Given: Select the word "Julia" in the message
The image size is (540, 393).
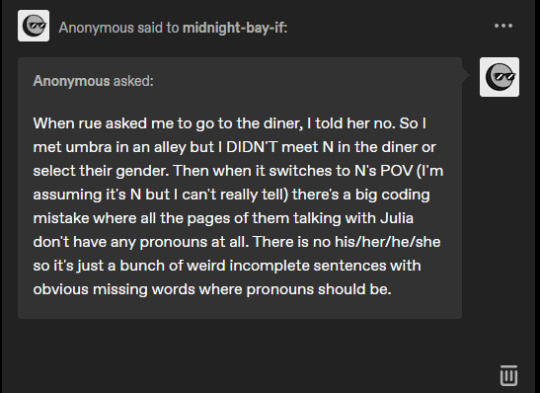Looking at the screenshot, I should (397, 218).
